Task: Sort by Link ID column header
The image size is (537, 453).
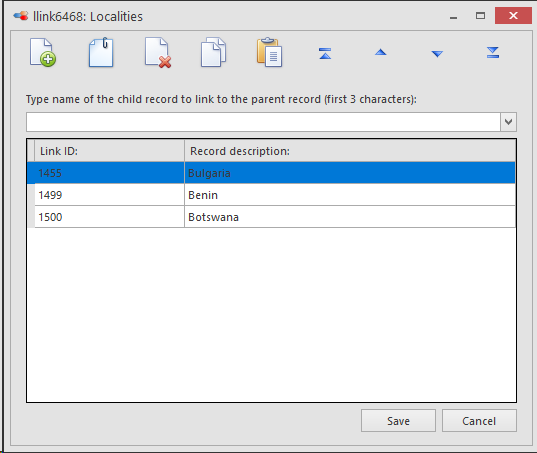Action: click(109, 151)
